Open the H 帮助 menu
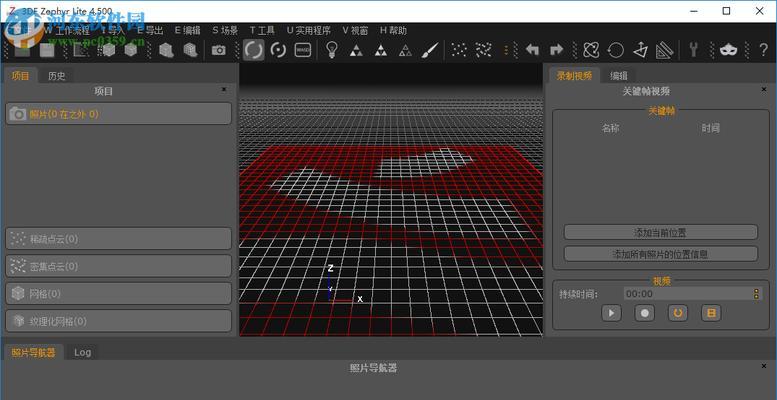 tap(393, 30)
